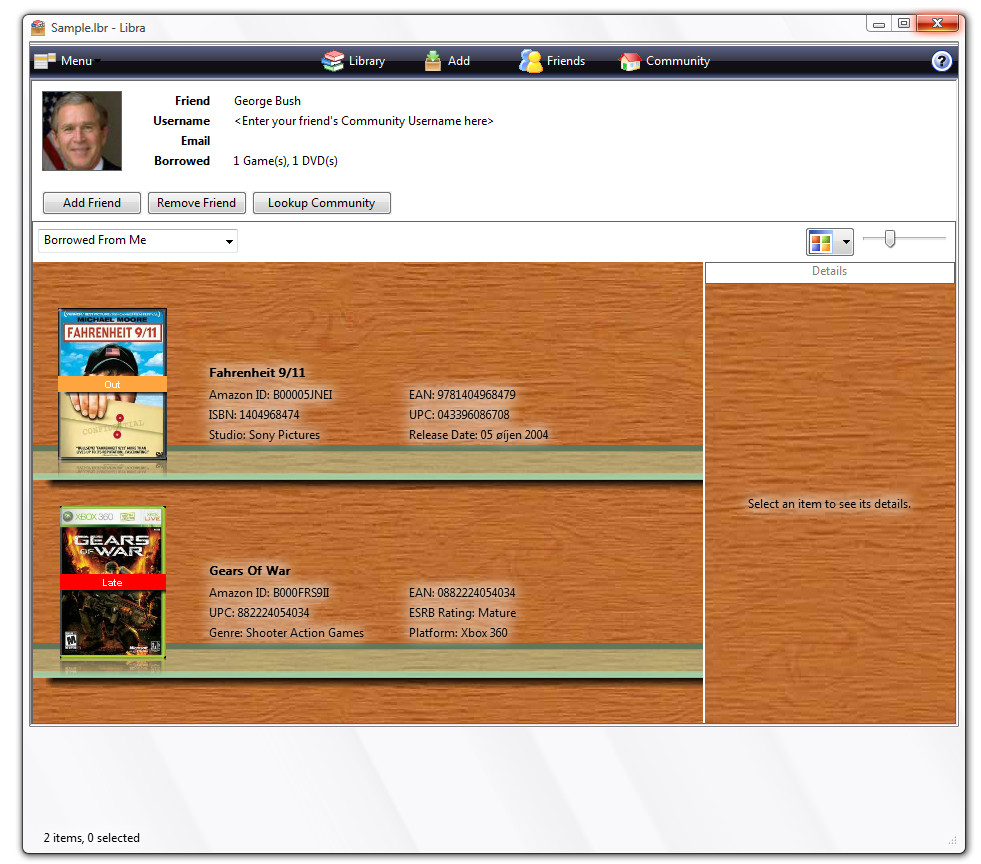This screenshot has height=864, width=981.
Task: Close the Libra window
Action: pyautogui.click(x=937, y=24)
